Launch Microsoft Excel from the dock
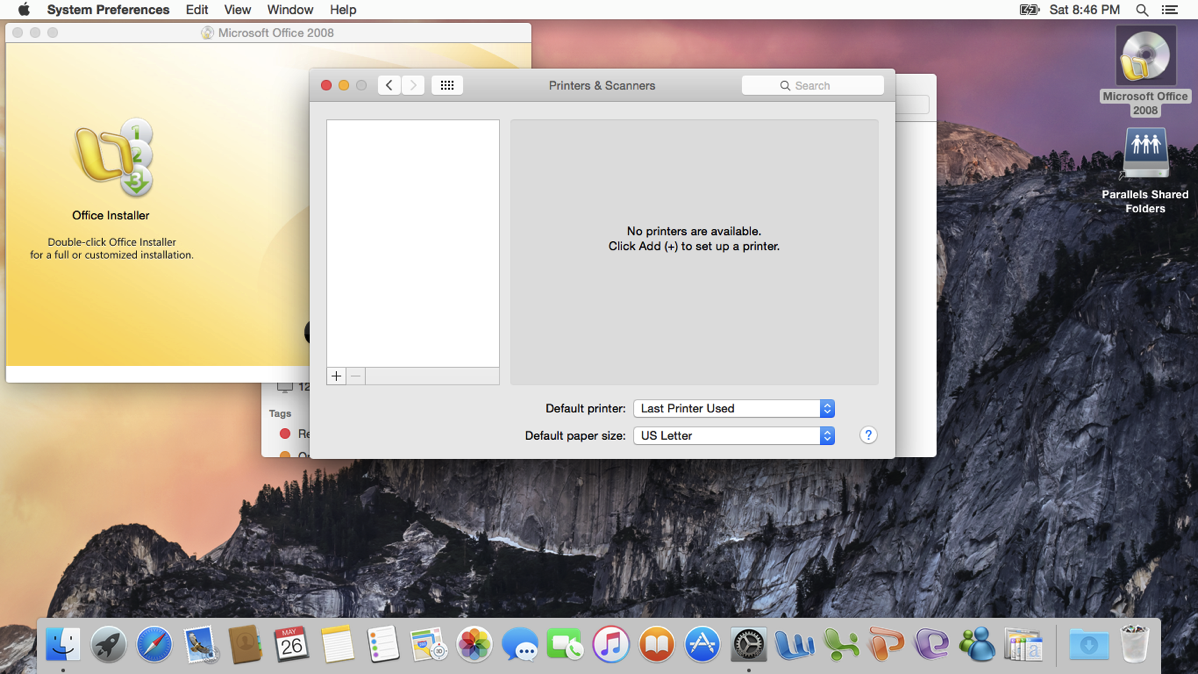The width and height of the screenshot is (1198, 674). (840, 644)
